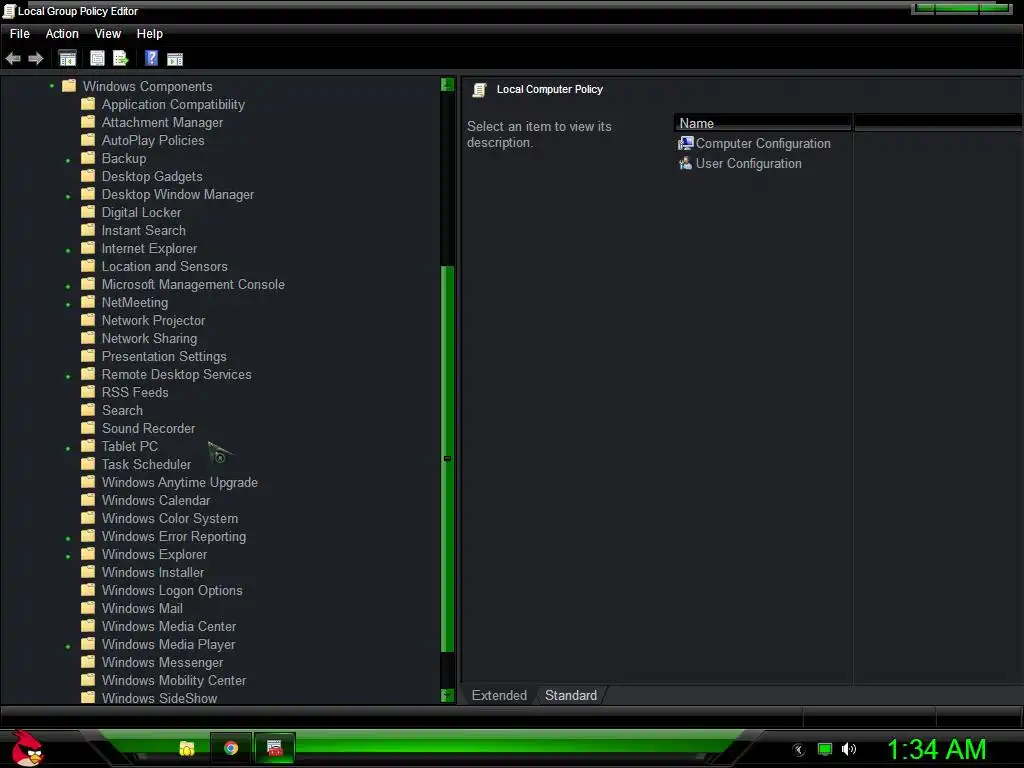Expand the Backup folder node
Screen dimensions: 1024x768
click(x=68, y=160)
